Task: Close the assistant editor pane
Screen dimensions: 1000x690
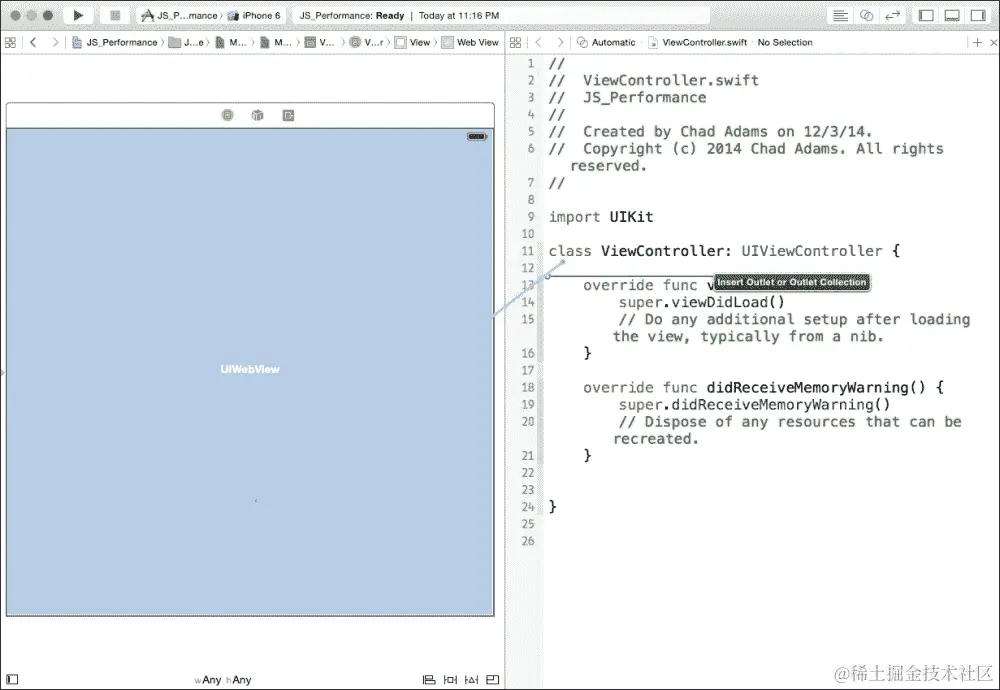Action: pos(993,43)
